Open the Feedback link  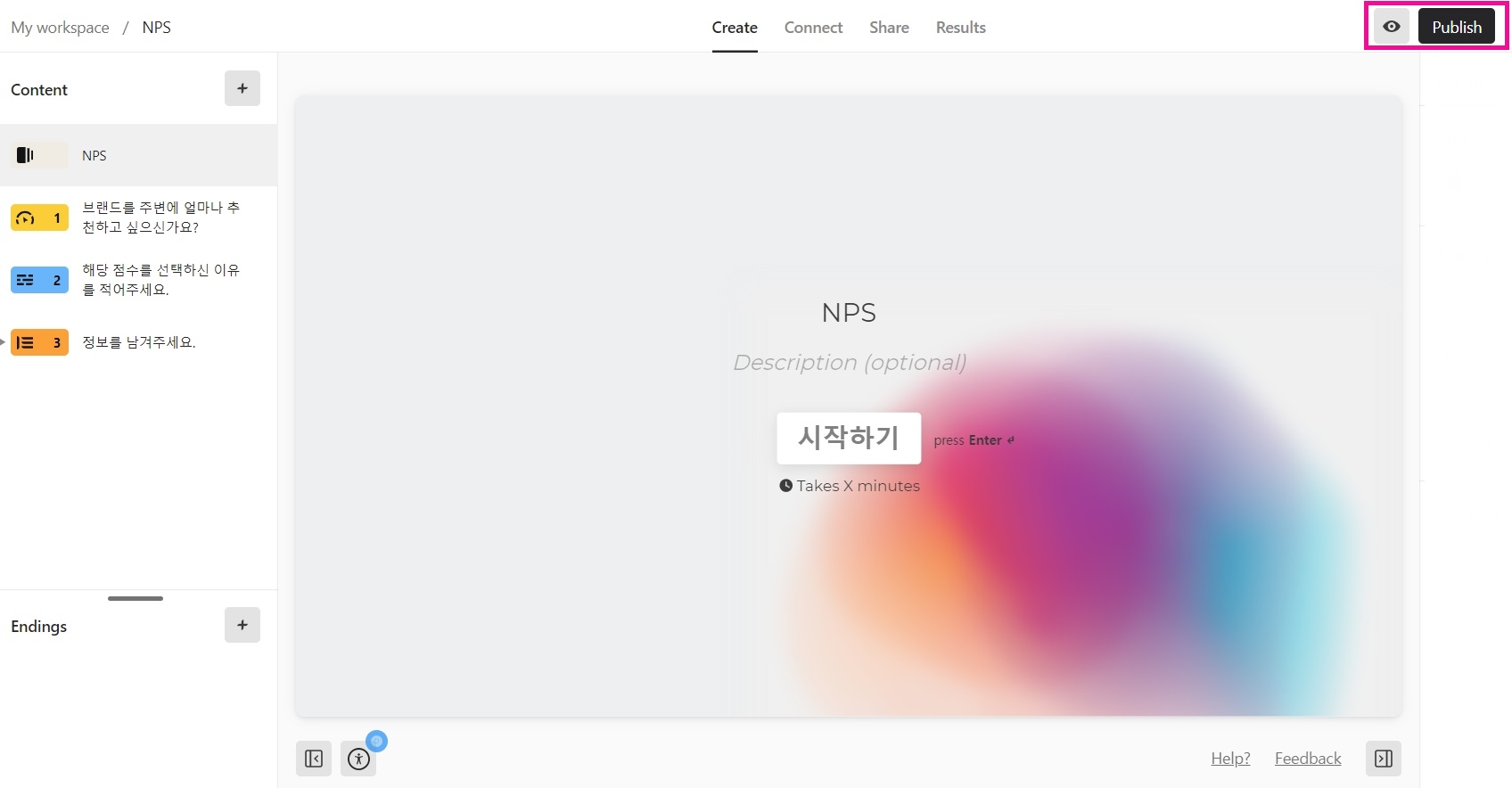click(x=1307, y=759)
